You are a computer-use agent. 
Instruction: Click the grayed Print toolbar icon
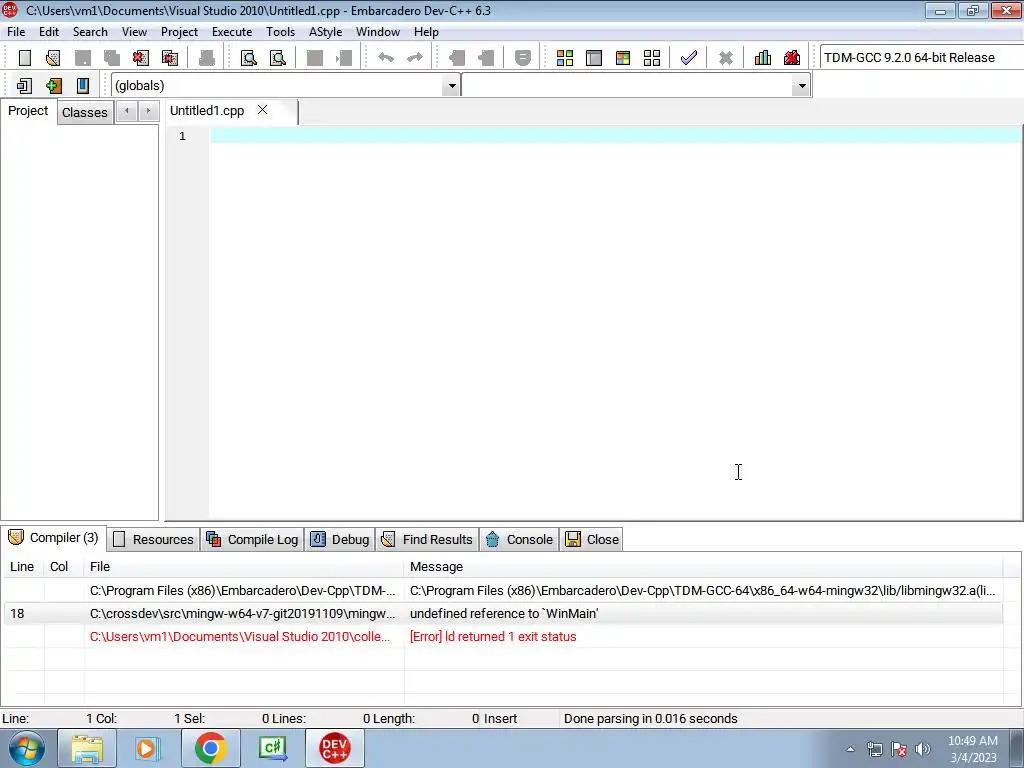pyautogui.click(x=206, y=57)
